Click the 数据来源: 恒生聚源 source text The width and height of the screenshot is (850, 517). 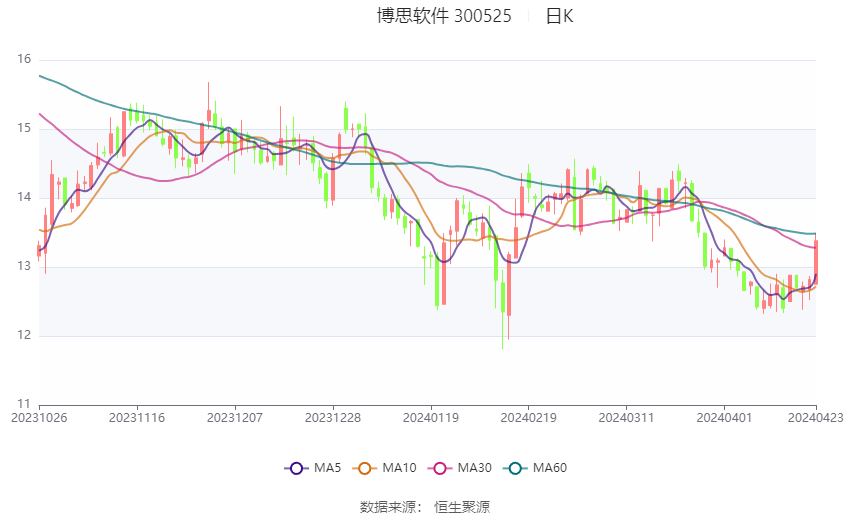[425, 507]
